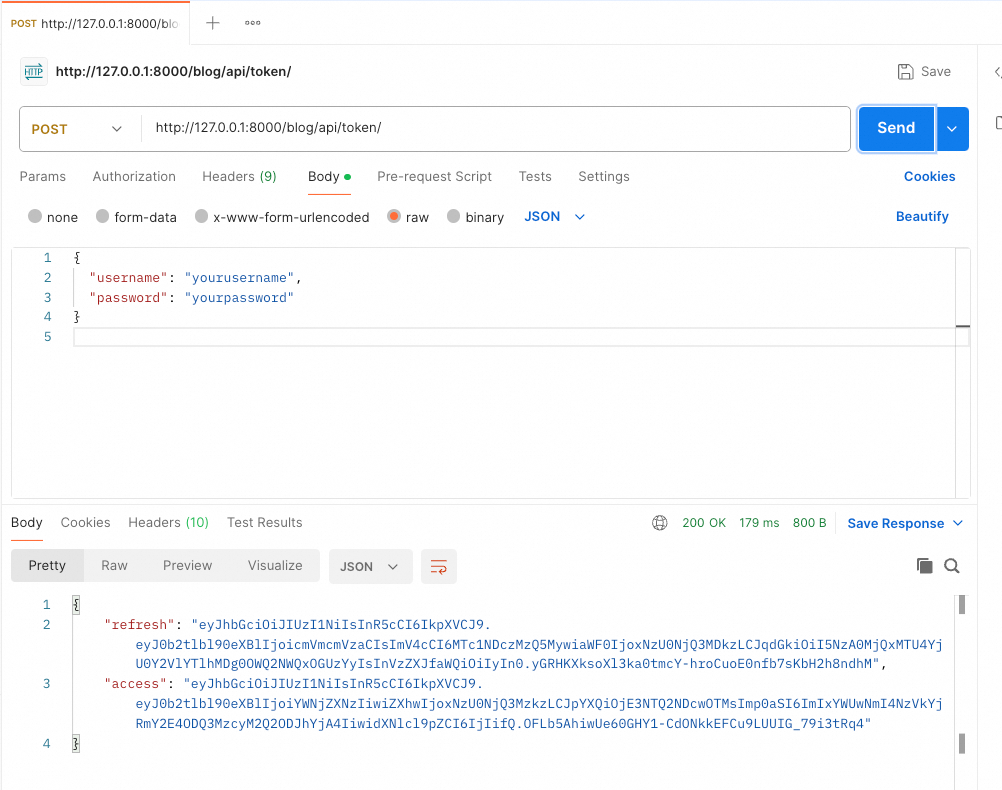Open request Headers (9) tab

[x=239, y=176]
